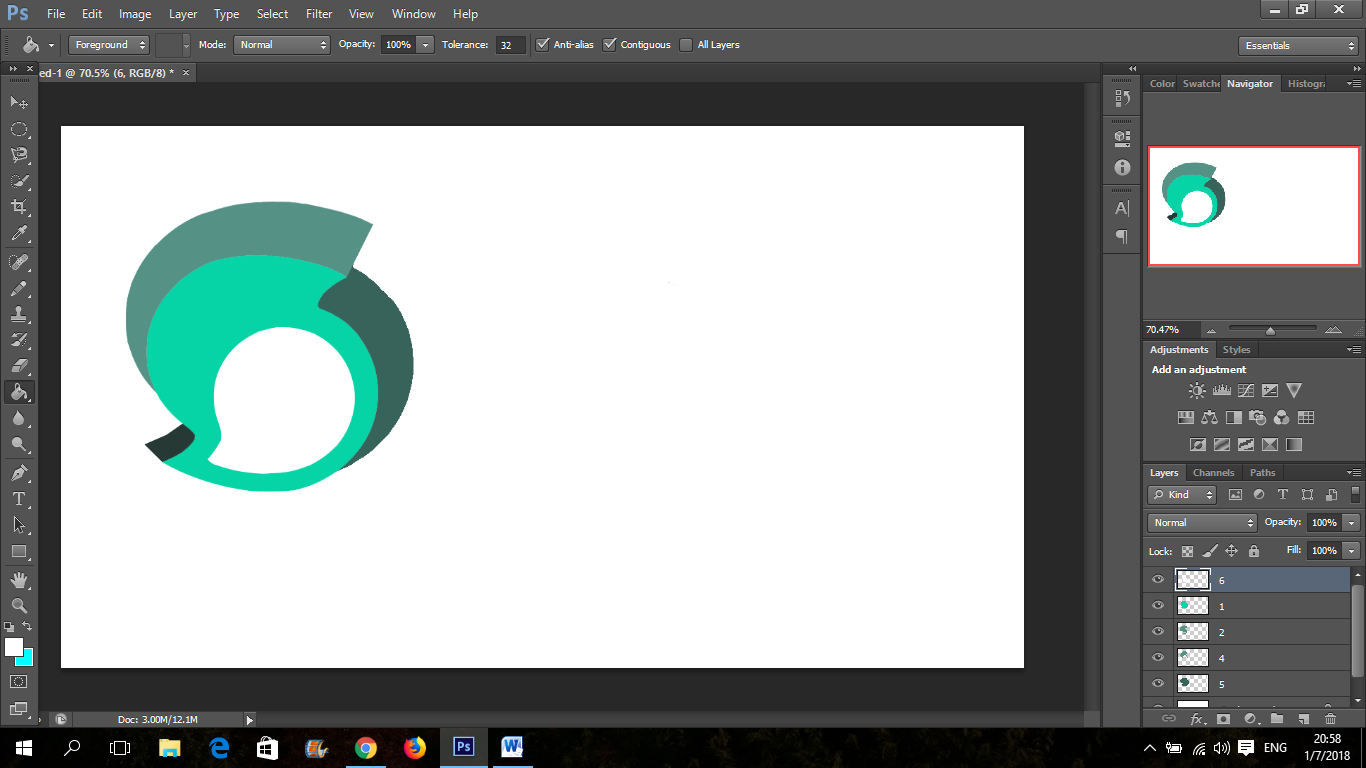Add a layer mask
1366x768 pixels.
point(1223,719)
